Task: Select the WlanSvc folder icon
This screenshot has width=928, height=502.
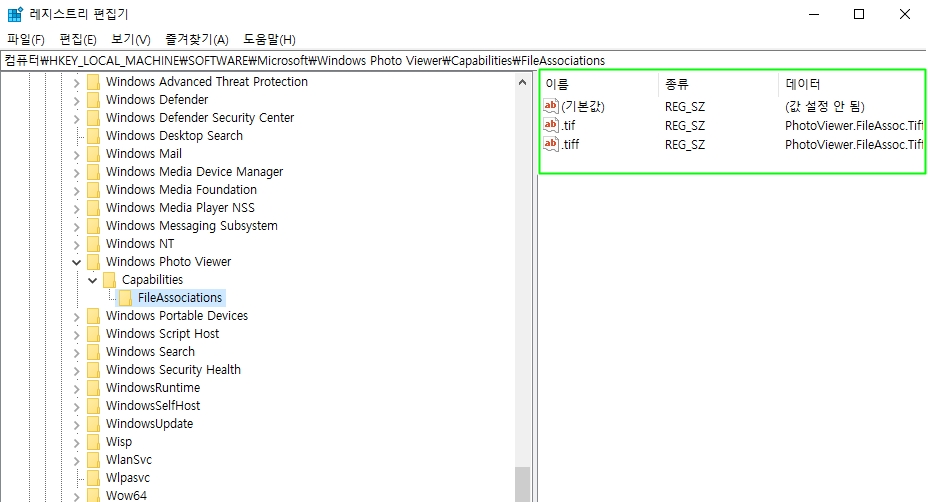Action: (94, 459)
